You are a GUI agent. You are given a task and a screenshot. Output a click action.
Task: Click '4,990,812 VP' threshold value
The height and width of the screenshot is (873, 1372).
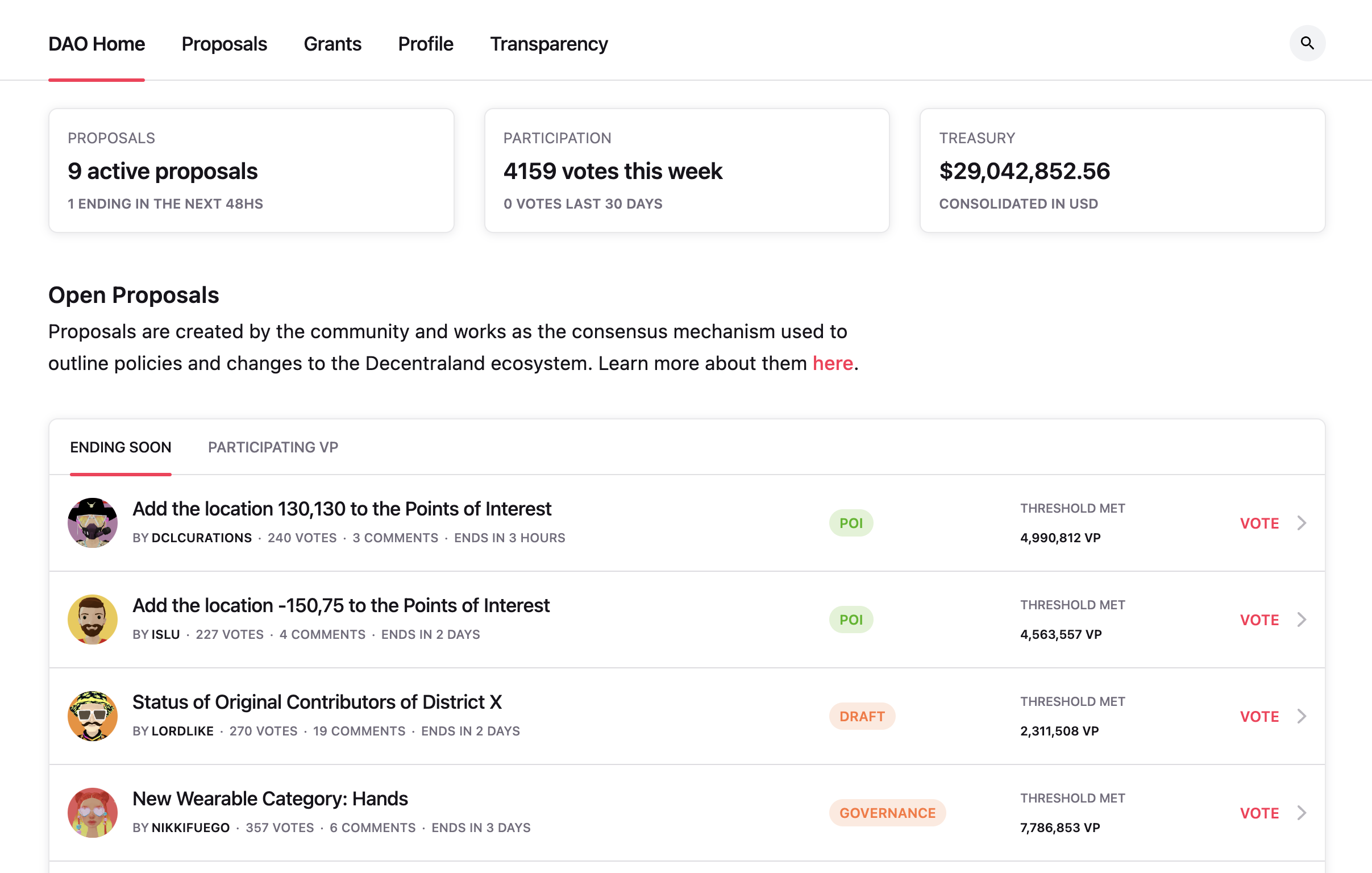1061,538
